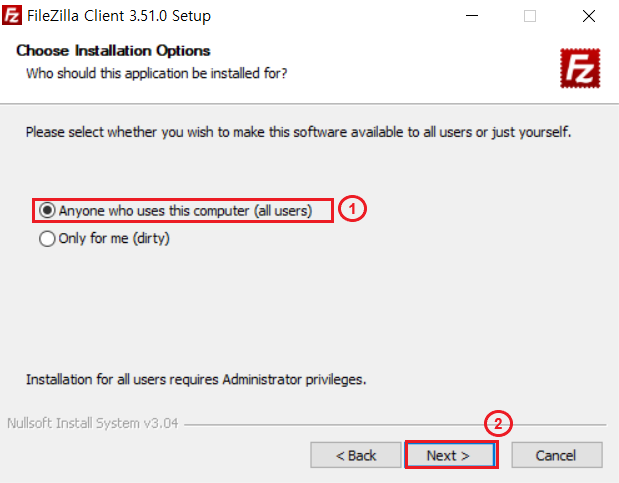
Task: Click the red circled number 2 annotation
Action: click(496, 423)
